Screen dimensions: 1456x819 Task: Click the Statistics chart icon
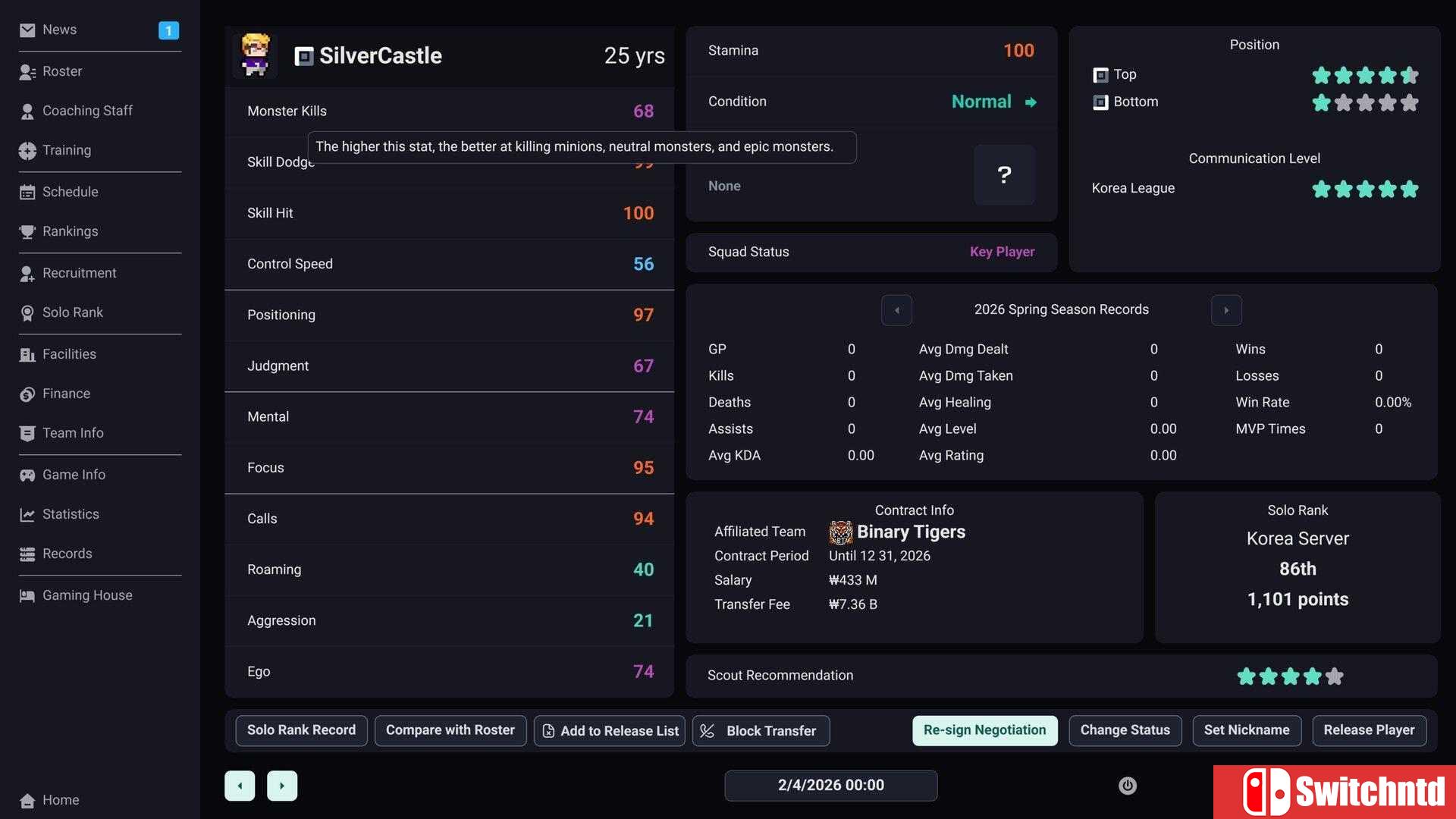[27, 514]
